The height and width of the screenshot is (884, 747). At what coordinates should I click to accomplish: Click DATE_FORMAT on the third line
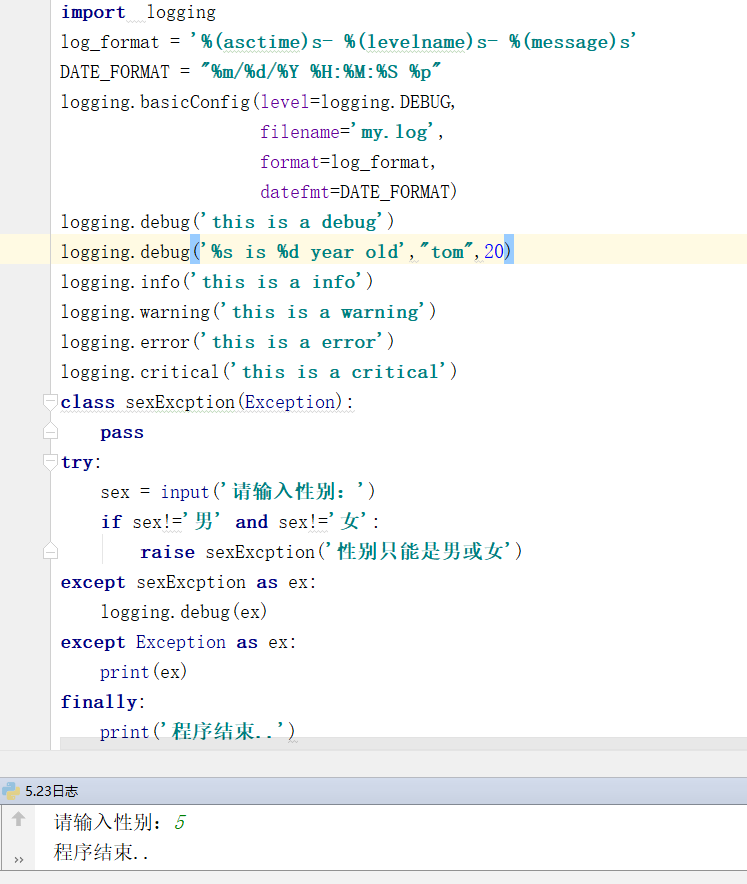(114, 72)
